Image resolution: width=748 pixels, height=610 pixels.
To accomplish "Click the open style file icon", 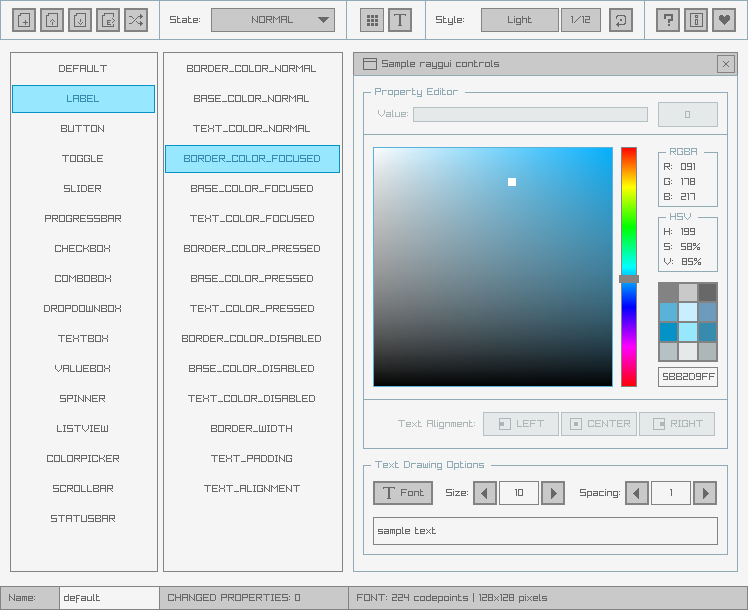I will (52, 20).
